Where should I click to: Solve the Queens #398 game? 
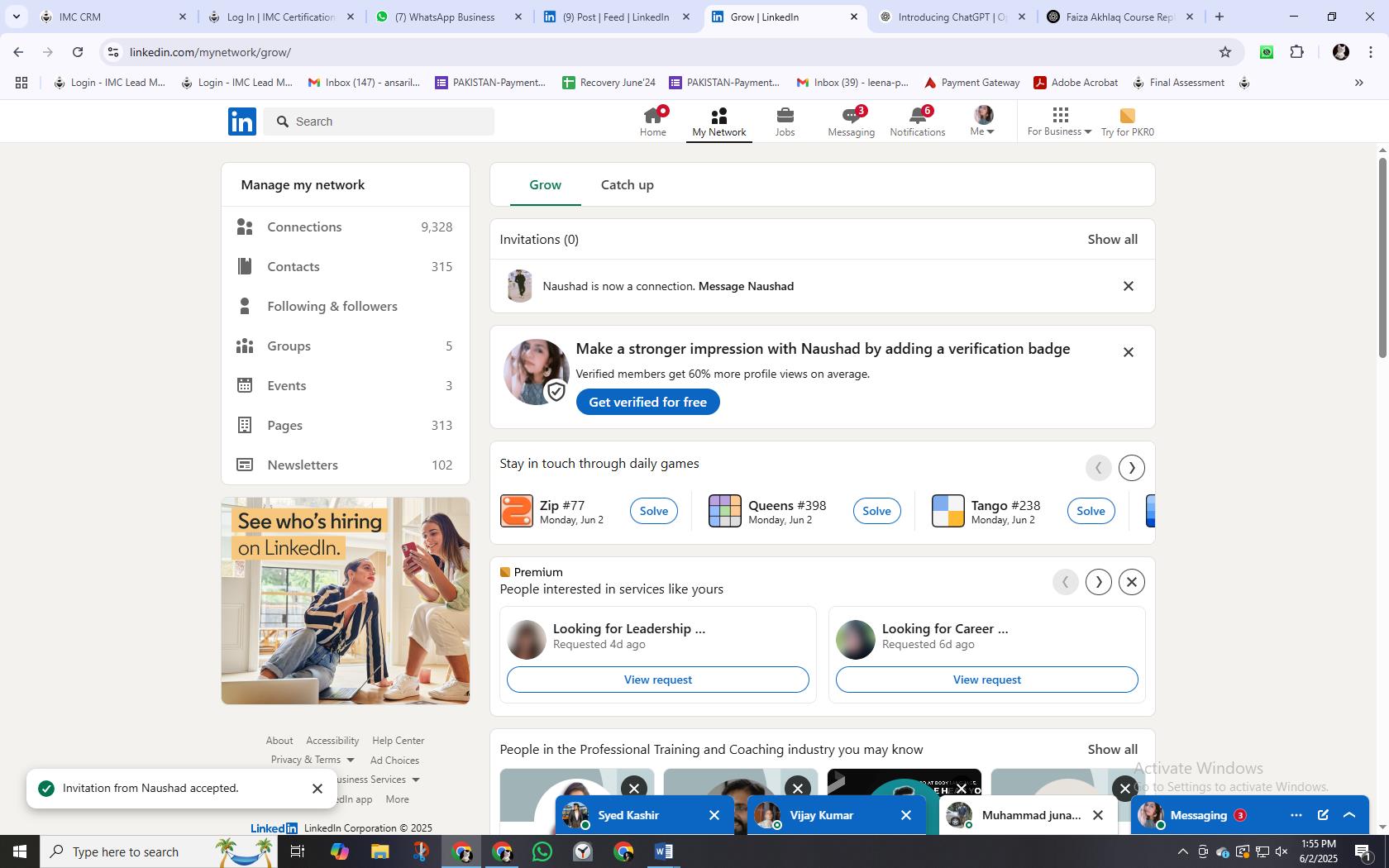876,511
